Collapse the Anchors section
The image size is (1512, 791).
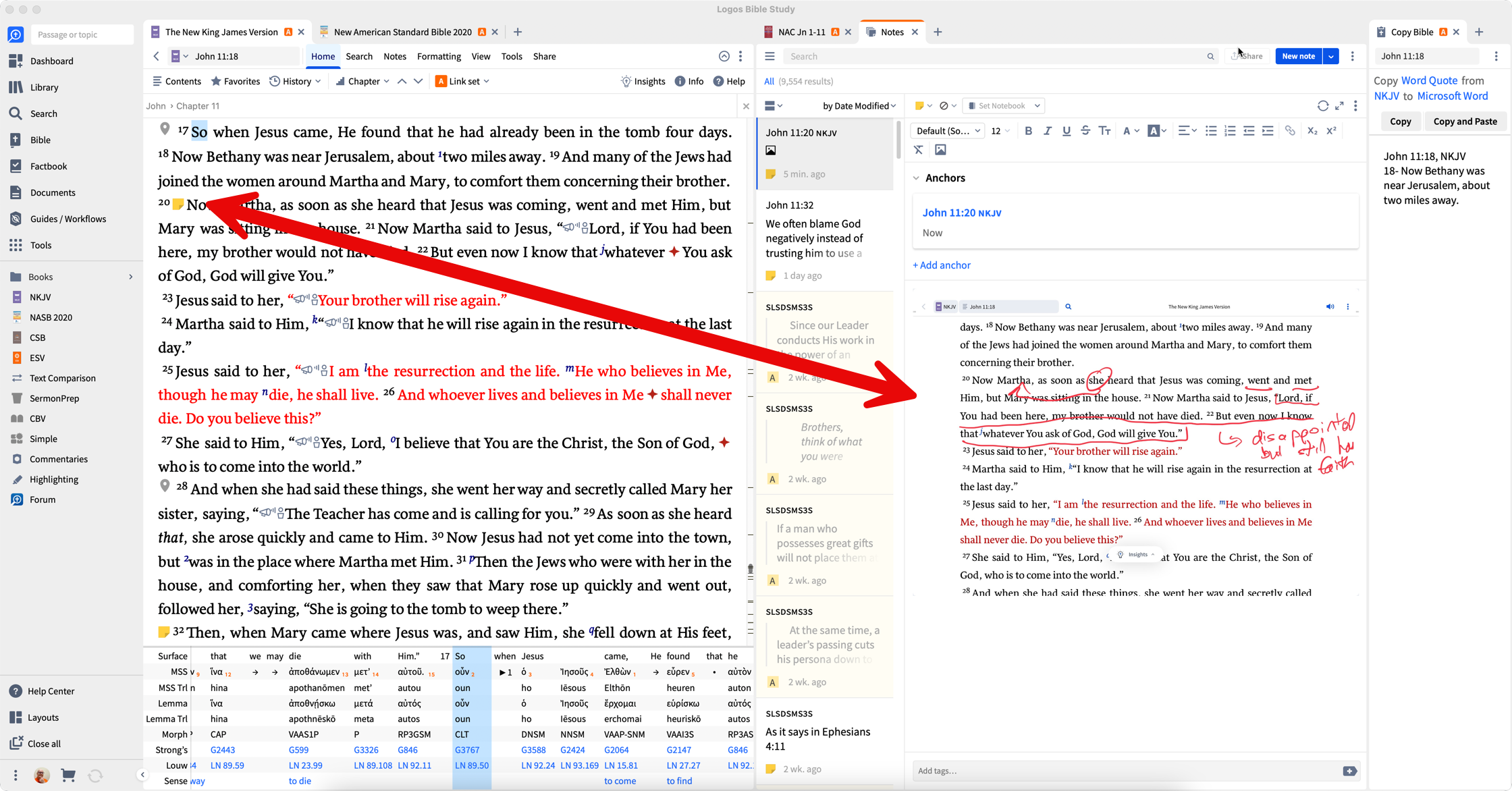tap(917, 178)
